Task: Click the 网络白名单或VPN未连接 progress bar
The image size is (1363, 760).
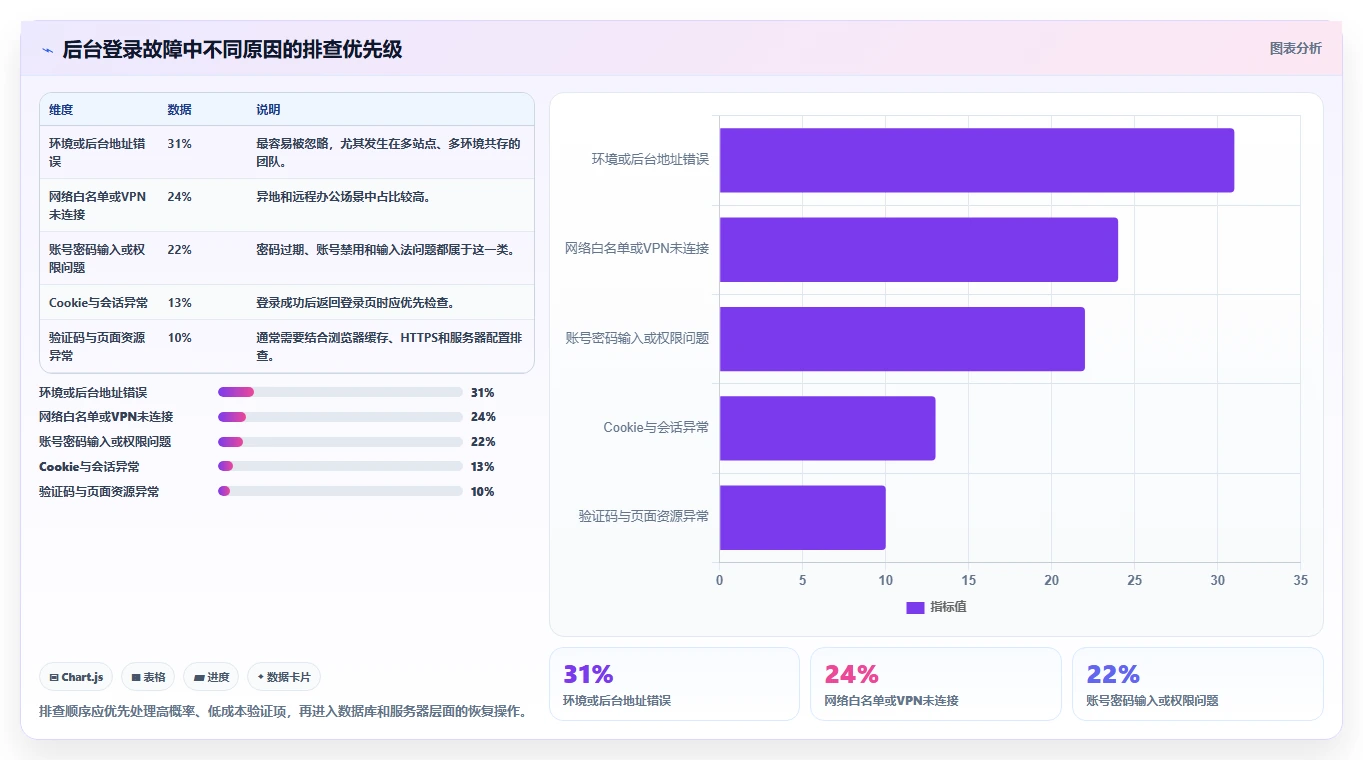Action: 340,417
